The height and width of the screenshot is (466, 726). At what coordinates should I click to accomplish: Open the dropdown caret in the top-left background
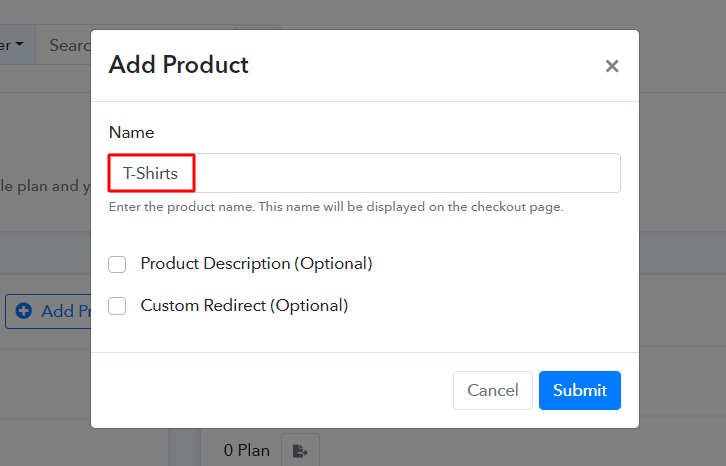(17, 45)
